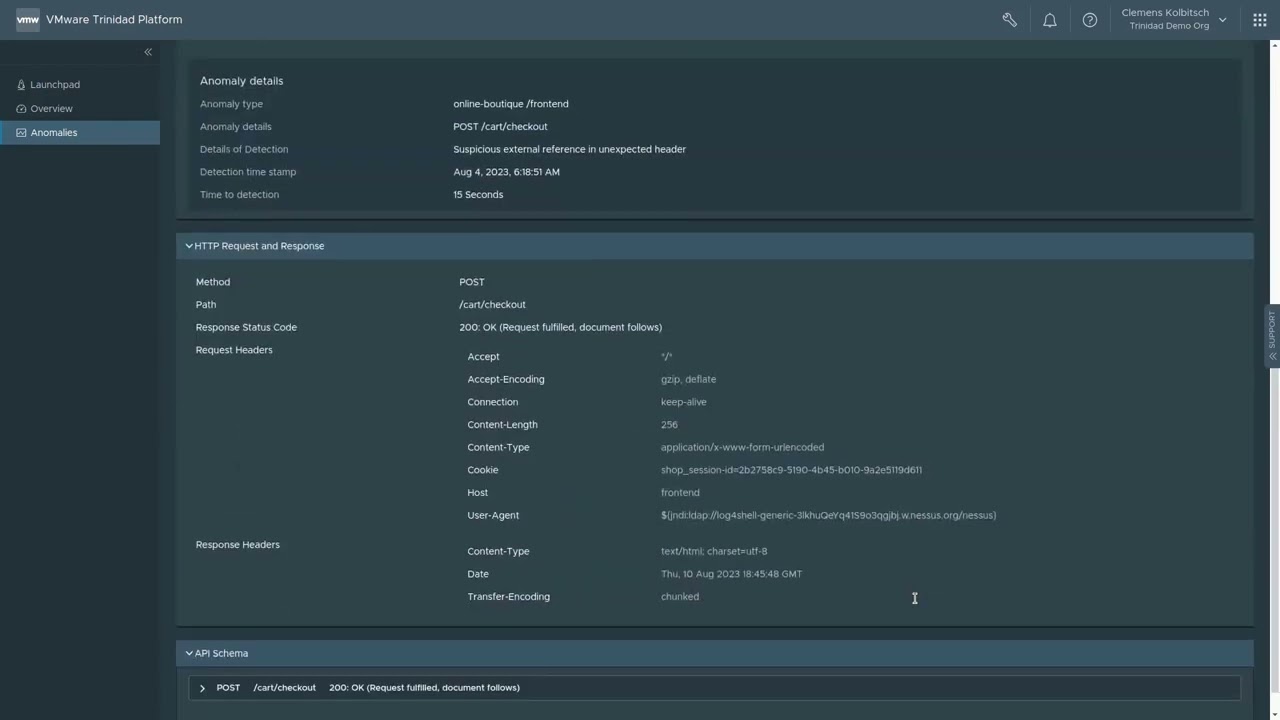The height and width of the screenshot is (720, 1280).
Task: Click VMware Trinidad Platform title
Action: pos(114,19)
